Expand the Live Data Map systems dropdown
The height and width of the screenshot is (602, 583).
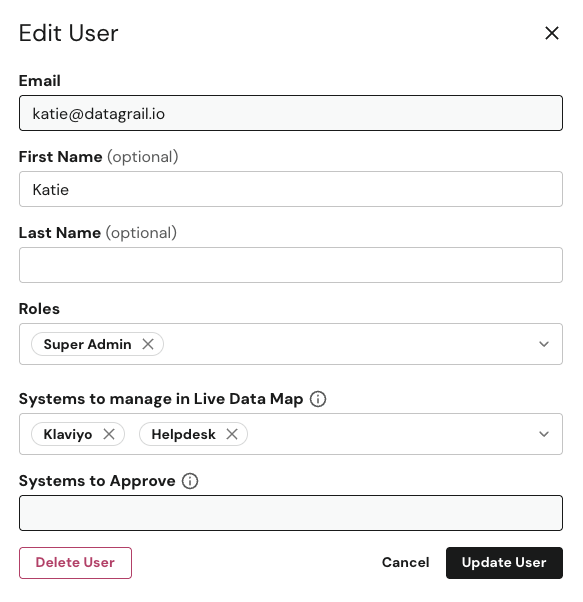point(544,434)
